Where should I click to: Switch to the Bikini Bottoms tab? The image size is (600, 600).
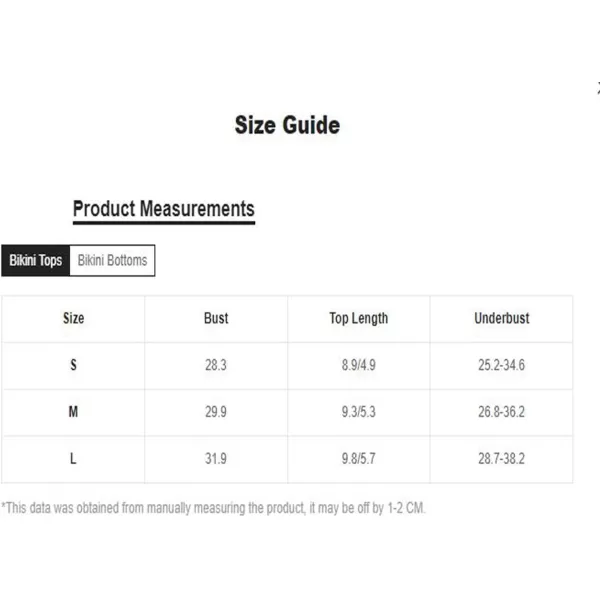pos(112,261)
